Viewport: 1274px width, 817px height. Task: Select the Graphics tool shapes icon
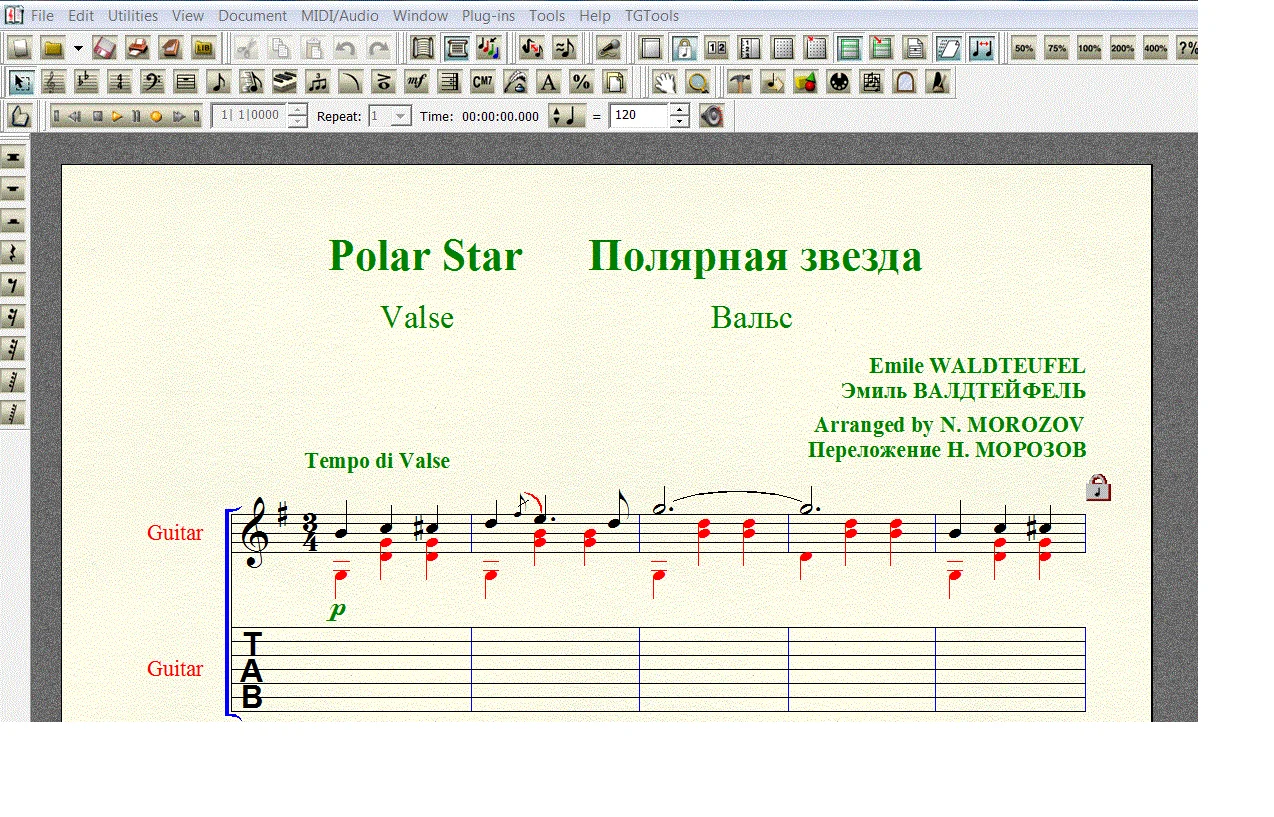coord(806,81)
